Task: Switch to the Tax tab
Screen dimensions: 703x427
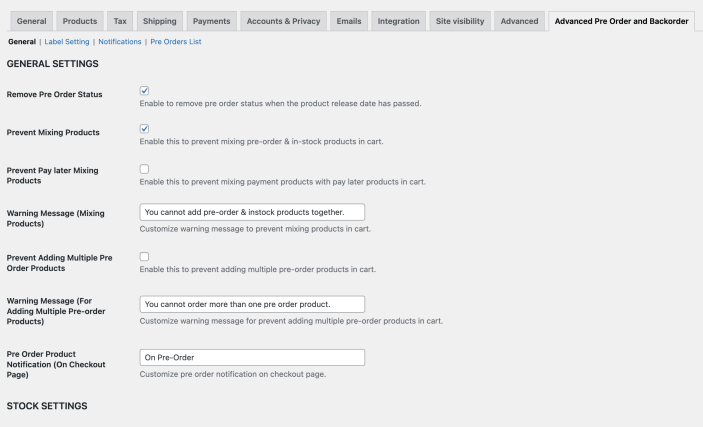Action: [x=120, y=21]
